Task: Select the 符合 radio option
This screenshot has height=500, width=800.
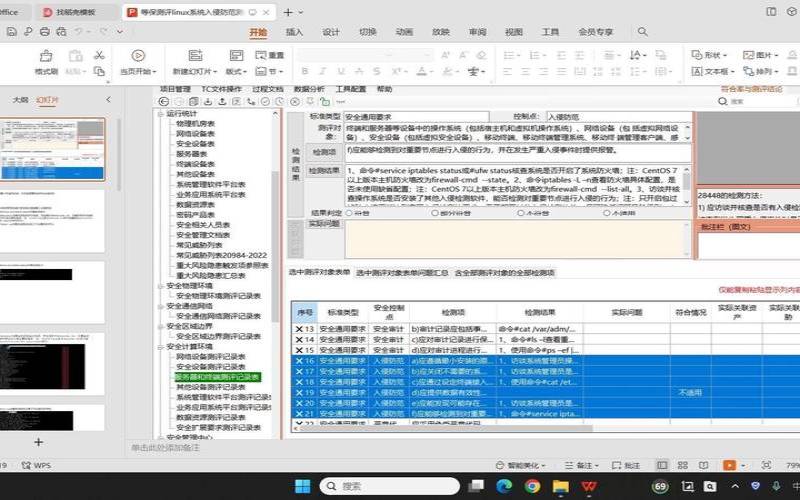Action: pos(349,213)
